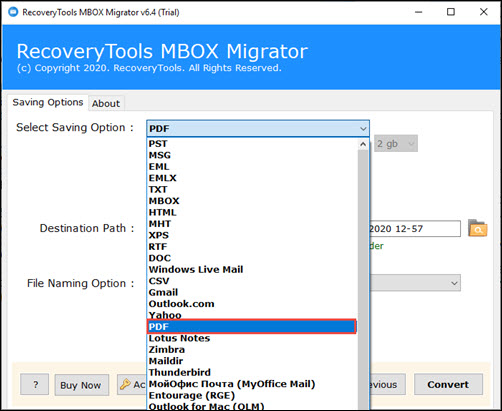
Task: Open the browse destination folder icon
Action: point(477,228)
